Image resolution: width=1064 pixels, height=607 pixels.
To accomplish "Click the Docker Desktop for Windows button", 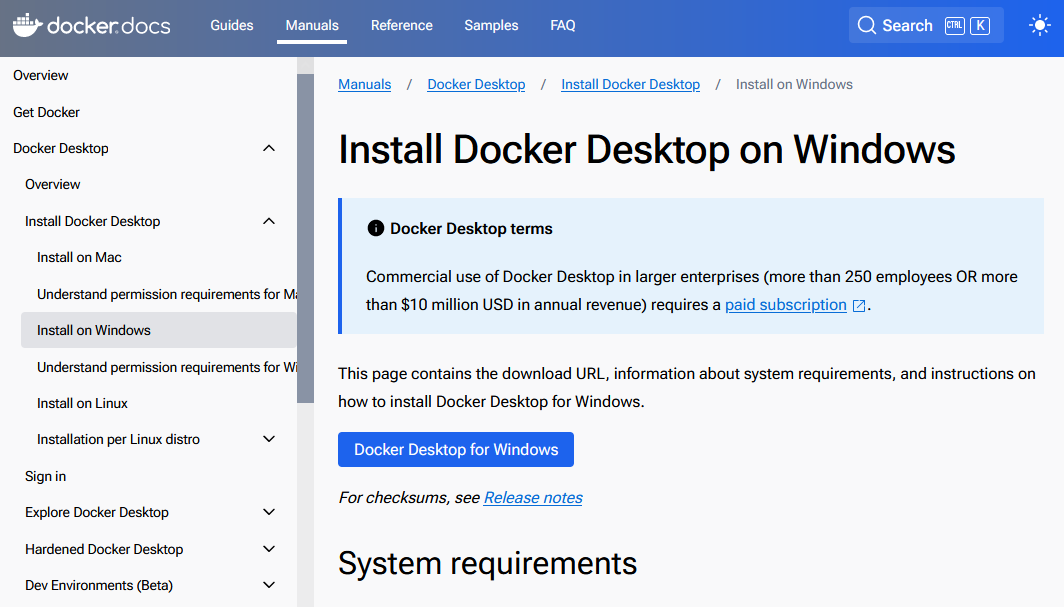I will 456,450.
